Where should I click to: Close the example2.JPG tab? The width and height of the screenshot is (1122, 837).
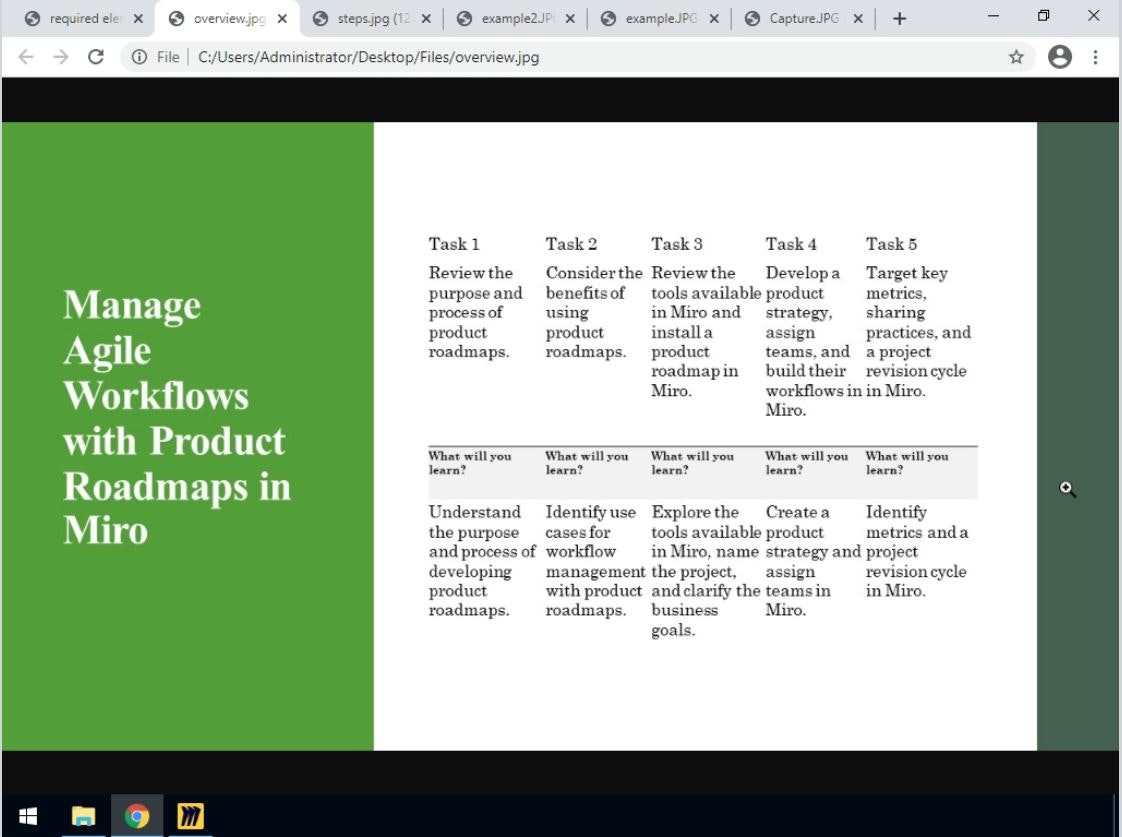(570, 19)
